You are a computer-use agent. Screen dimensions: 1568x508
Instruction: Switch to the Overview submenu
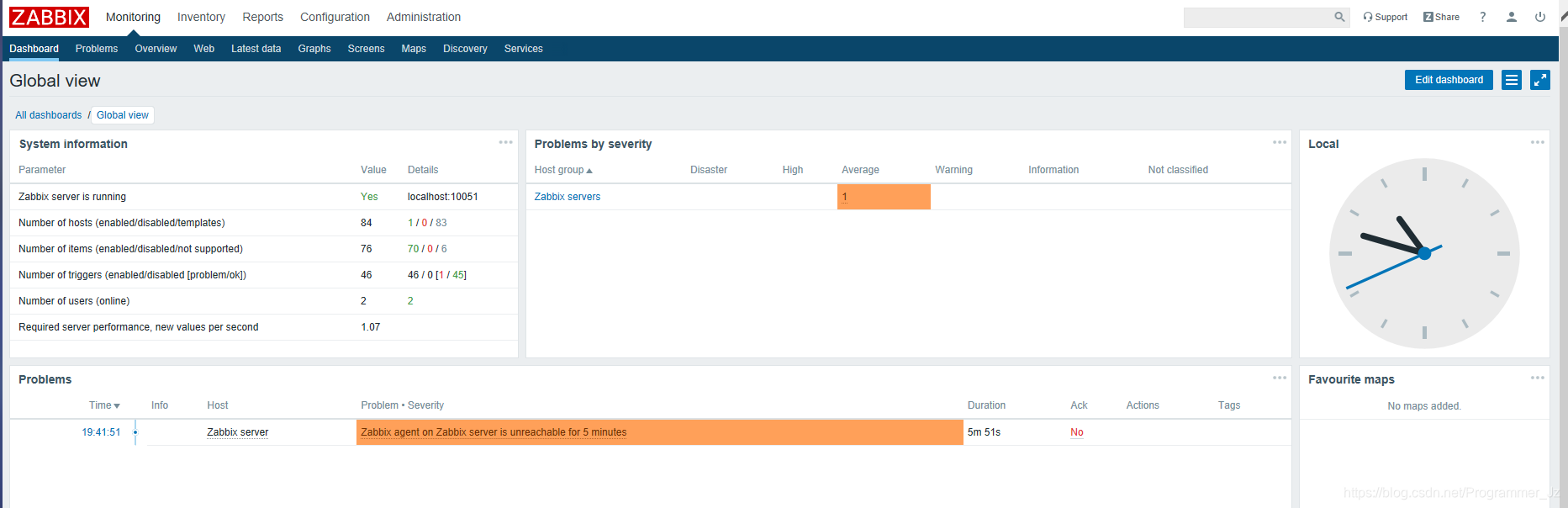[x=156, y=49]
